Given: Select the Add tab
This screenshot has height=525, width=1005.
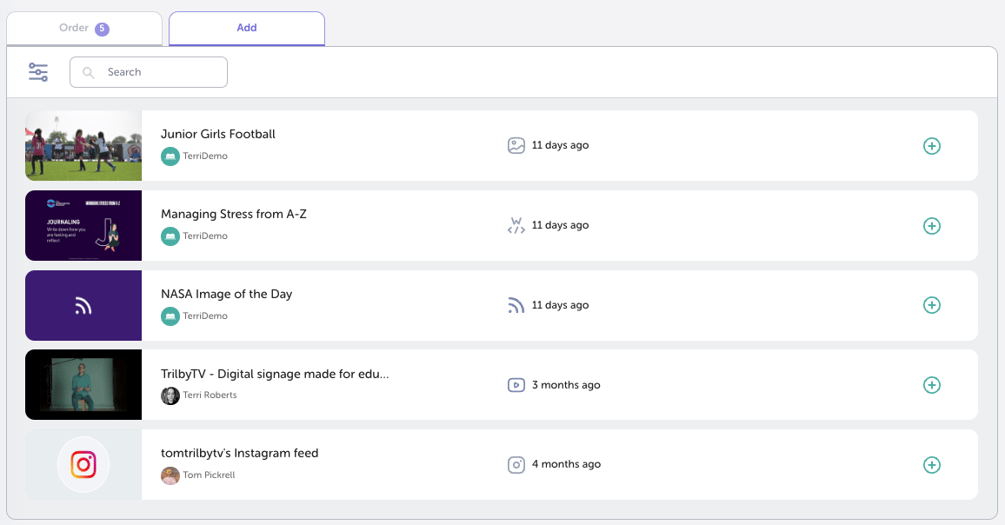Looking at the screenshot, I should 246,28.
